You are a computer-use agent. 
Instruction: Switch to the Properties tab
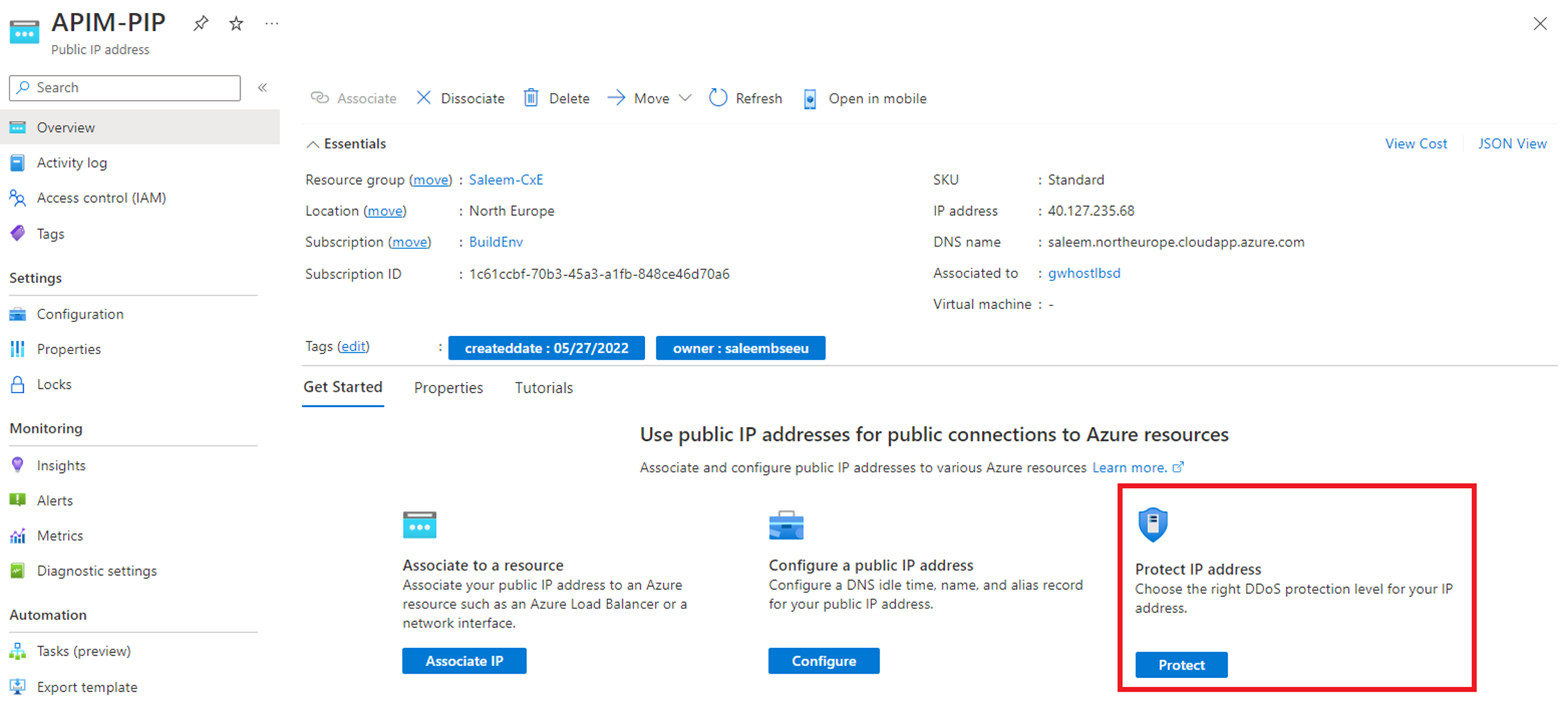448,388
